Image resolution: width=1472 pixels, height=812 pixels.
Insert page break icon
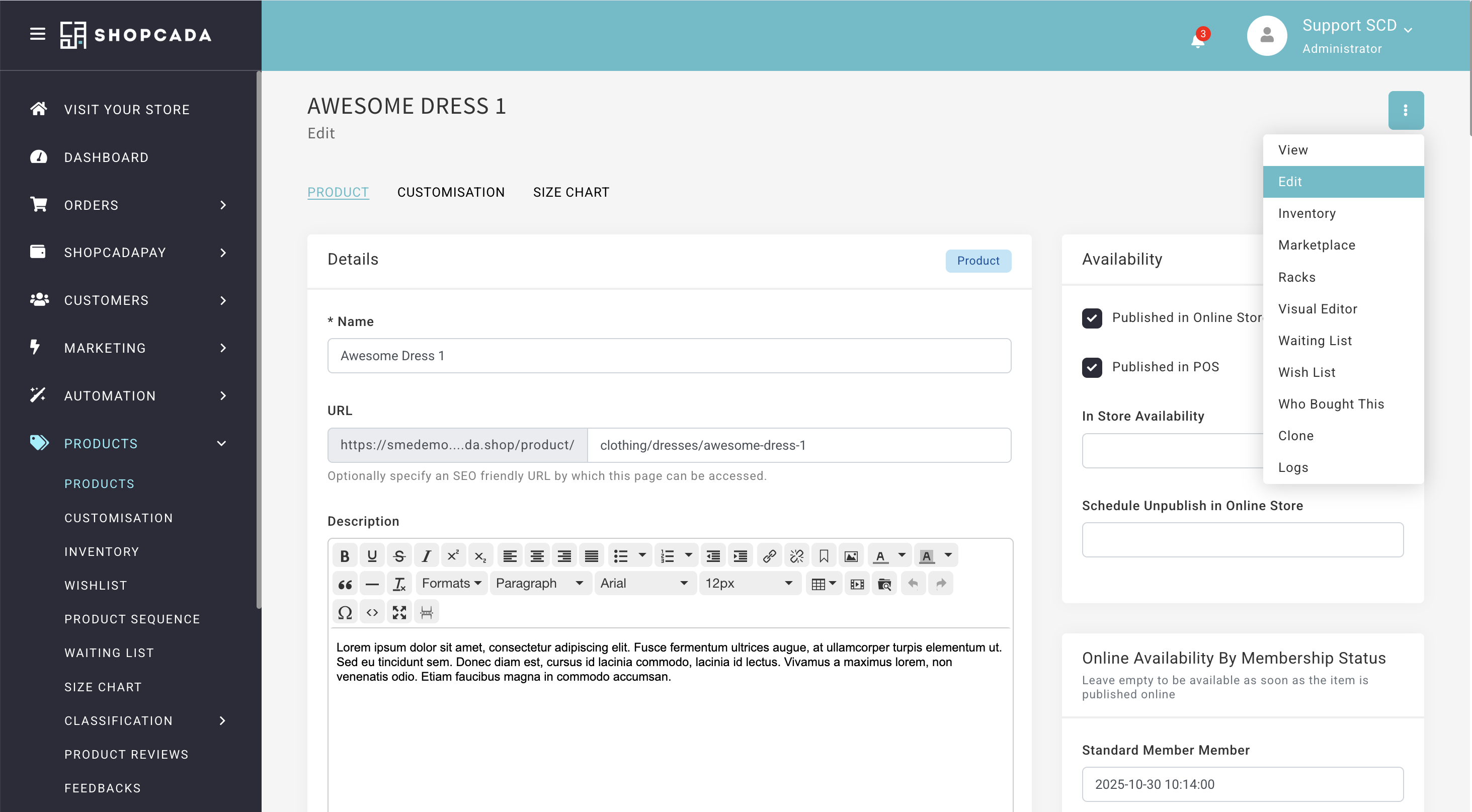(x=426, y=612)
